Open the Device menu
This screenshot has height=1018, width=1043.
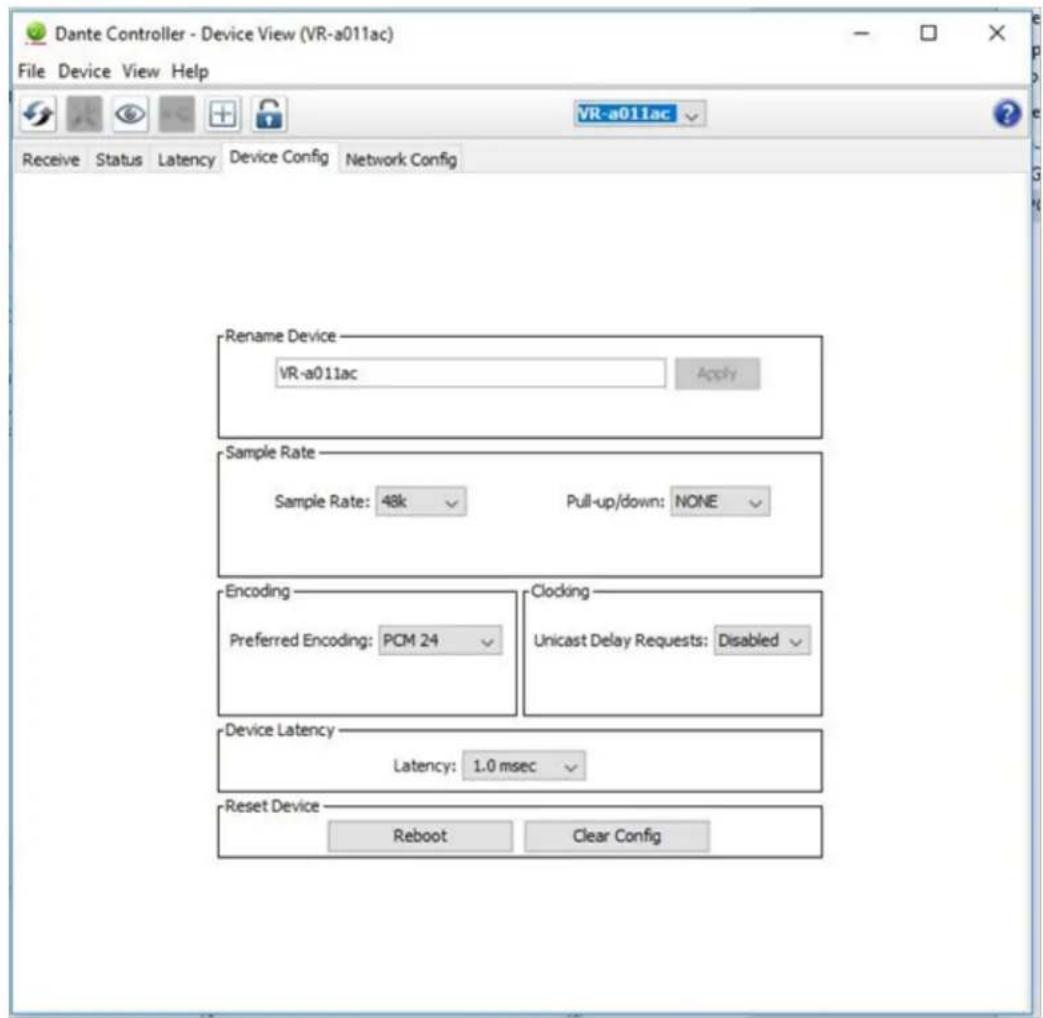[x=84, y=71]
